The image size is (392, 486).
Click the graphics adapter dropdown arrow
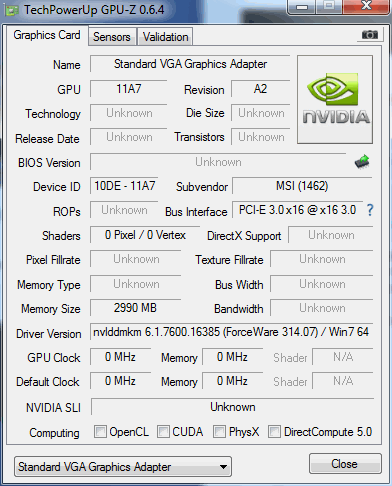(223, 467)
